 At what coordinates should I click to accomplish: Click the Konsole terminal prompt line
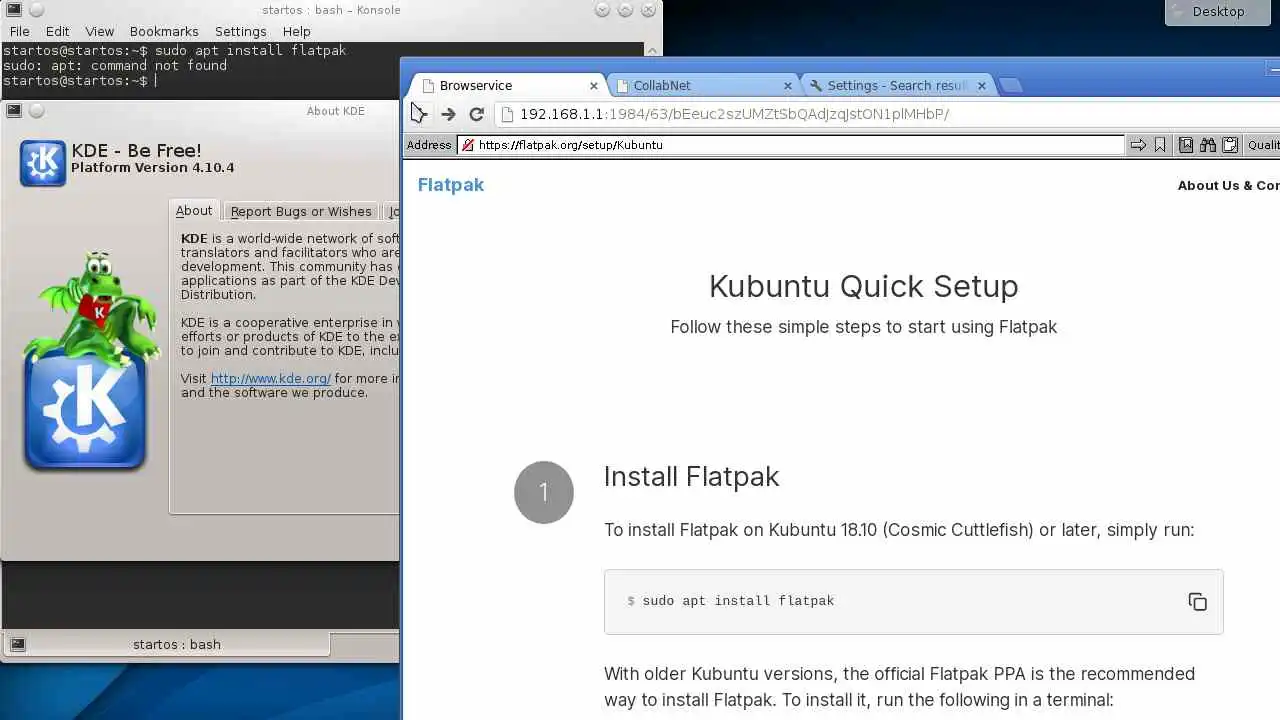(x=79, y=81)
